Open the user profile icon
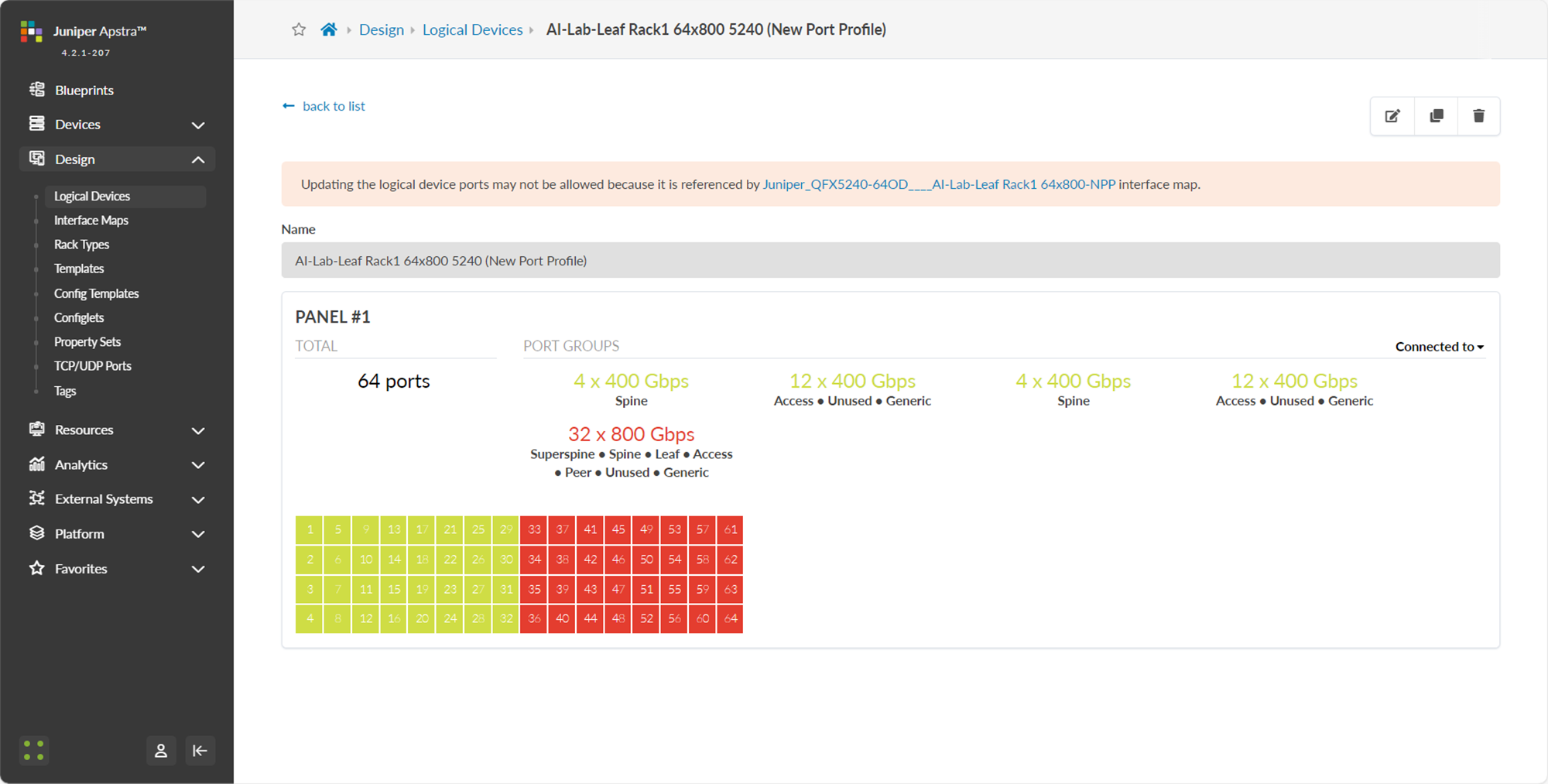Viewport: 1548px width, 784px height. [x=161, y=751]
